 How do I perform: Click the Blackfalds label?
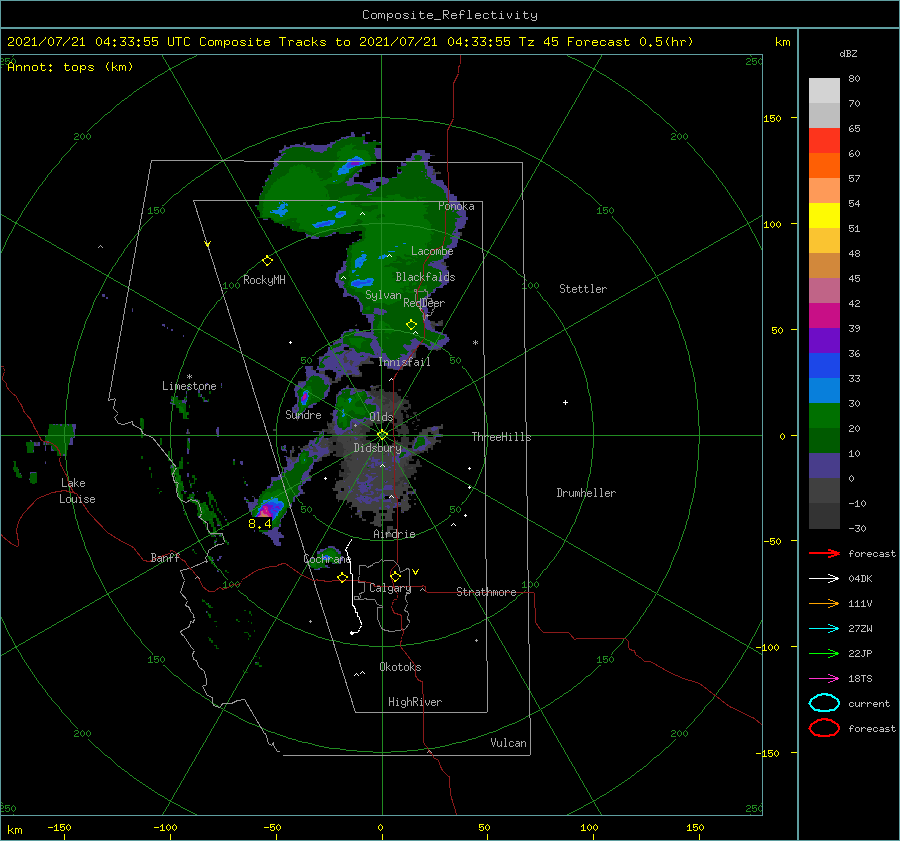click(x=425, y=277)
